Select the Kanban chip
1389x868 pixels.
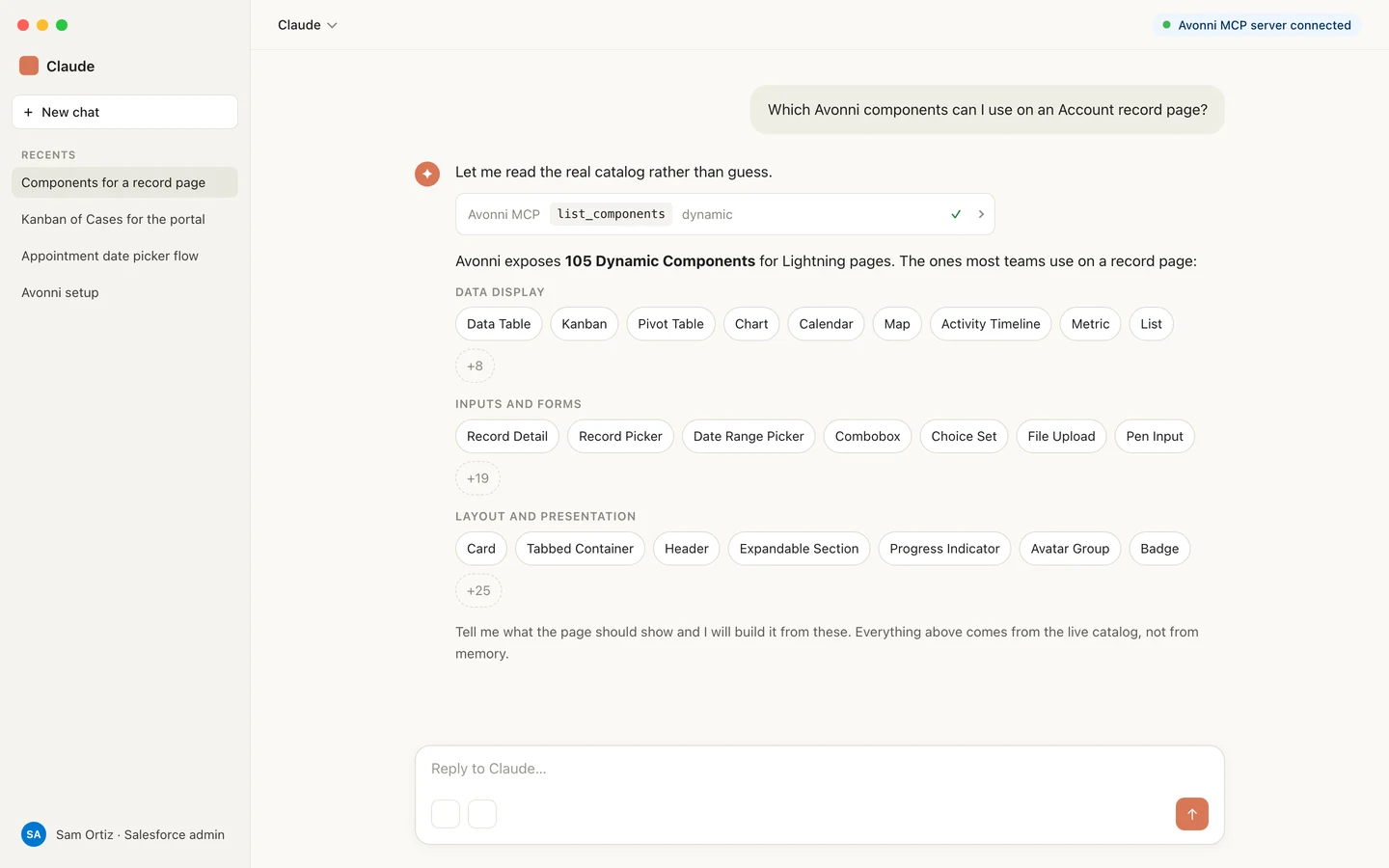coord(585,324)
